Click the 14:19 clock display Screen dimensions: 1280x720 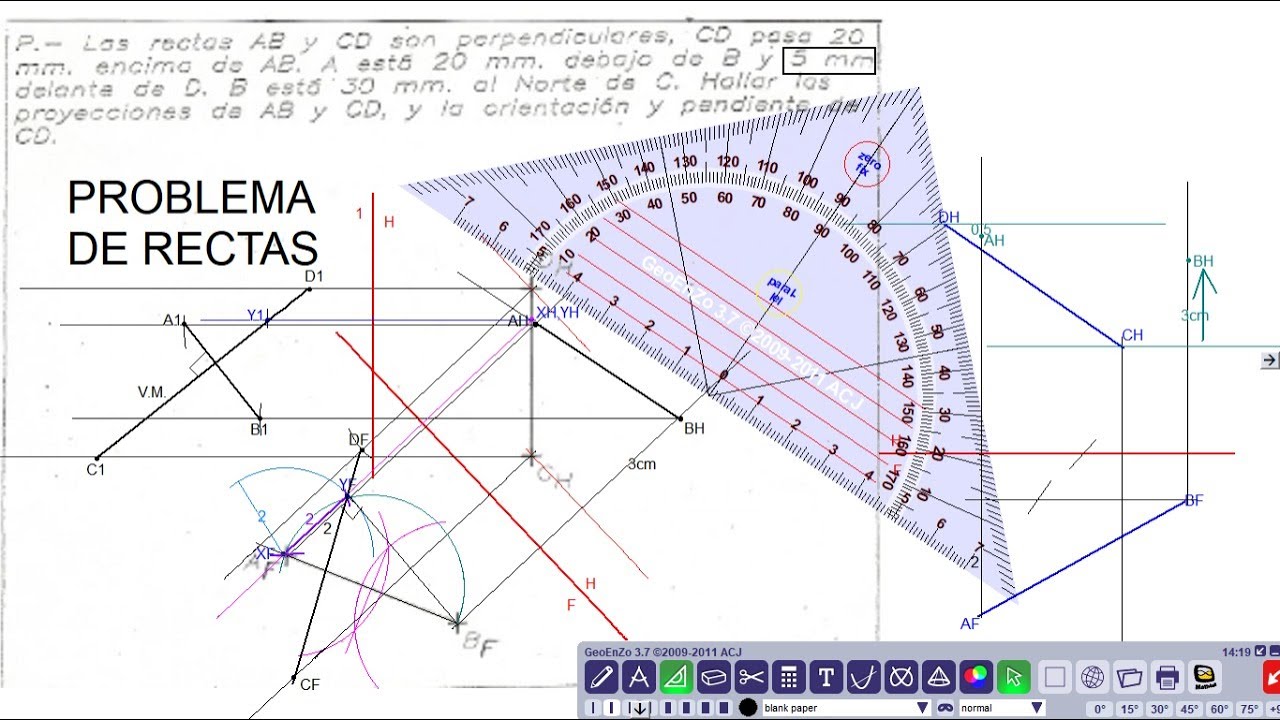coord(1236,652)
